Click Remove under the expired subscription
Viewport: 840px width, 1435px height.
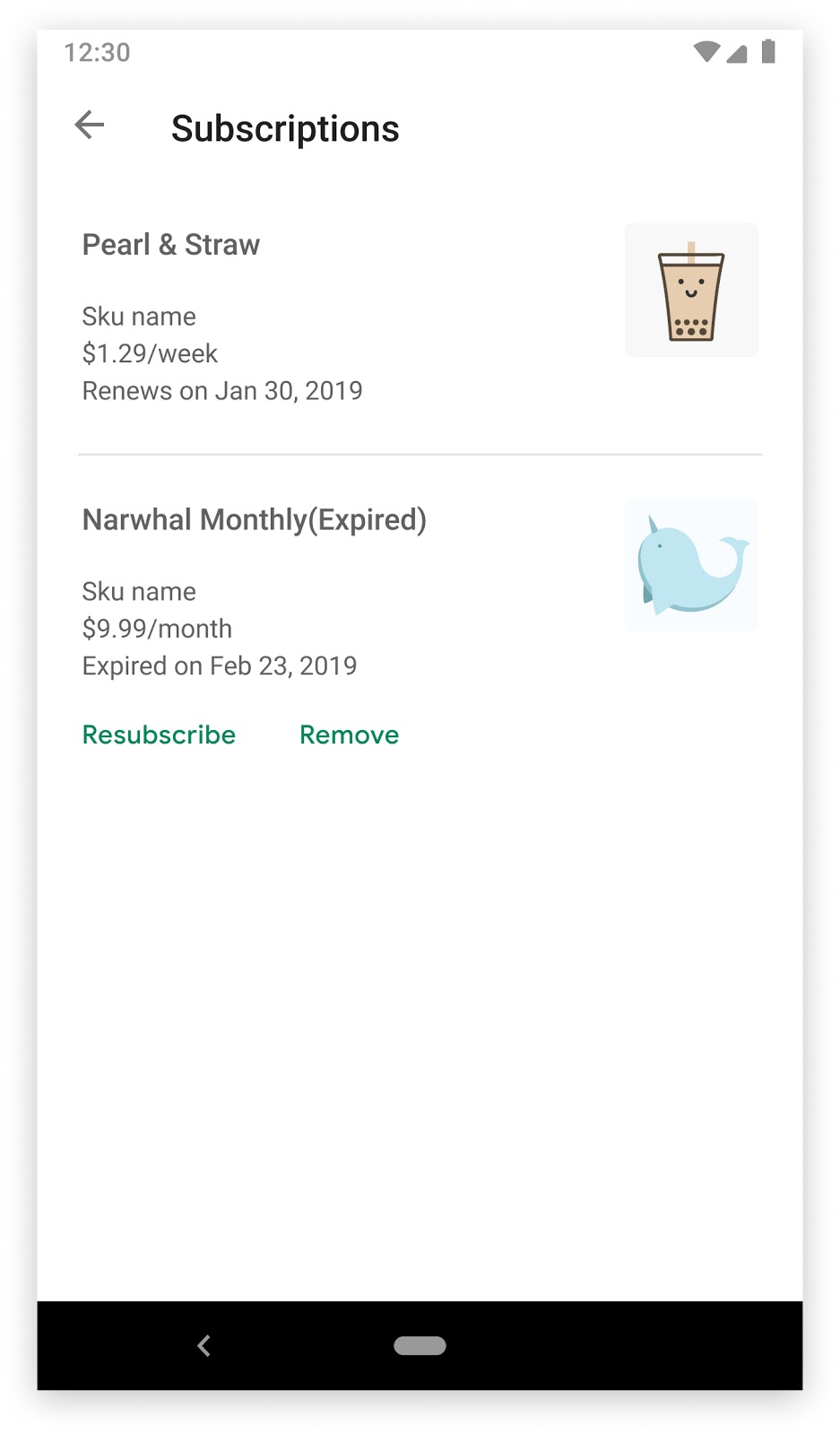(x=349, y=735)
